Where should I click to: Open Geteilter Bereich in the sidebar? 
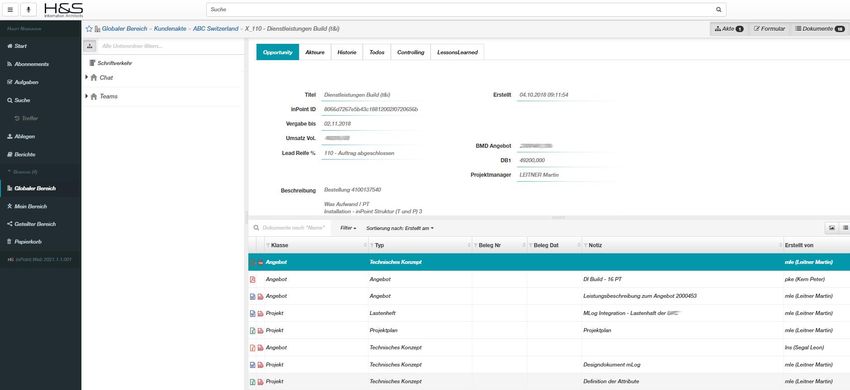click(31, 223)
